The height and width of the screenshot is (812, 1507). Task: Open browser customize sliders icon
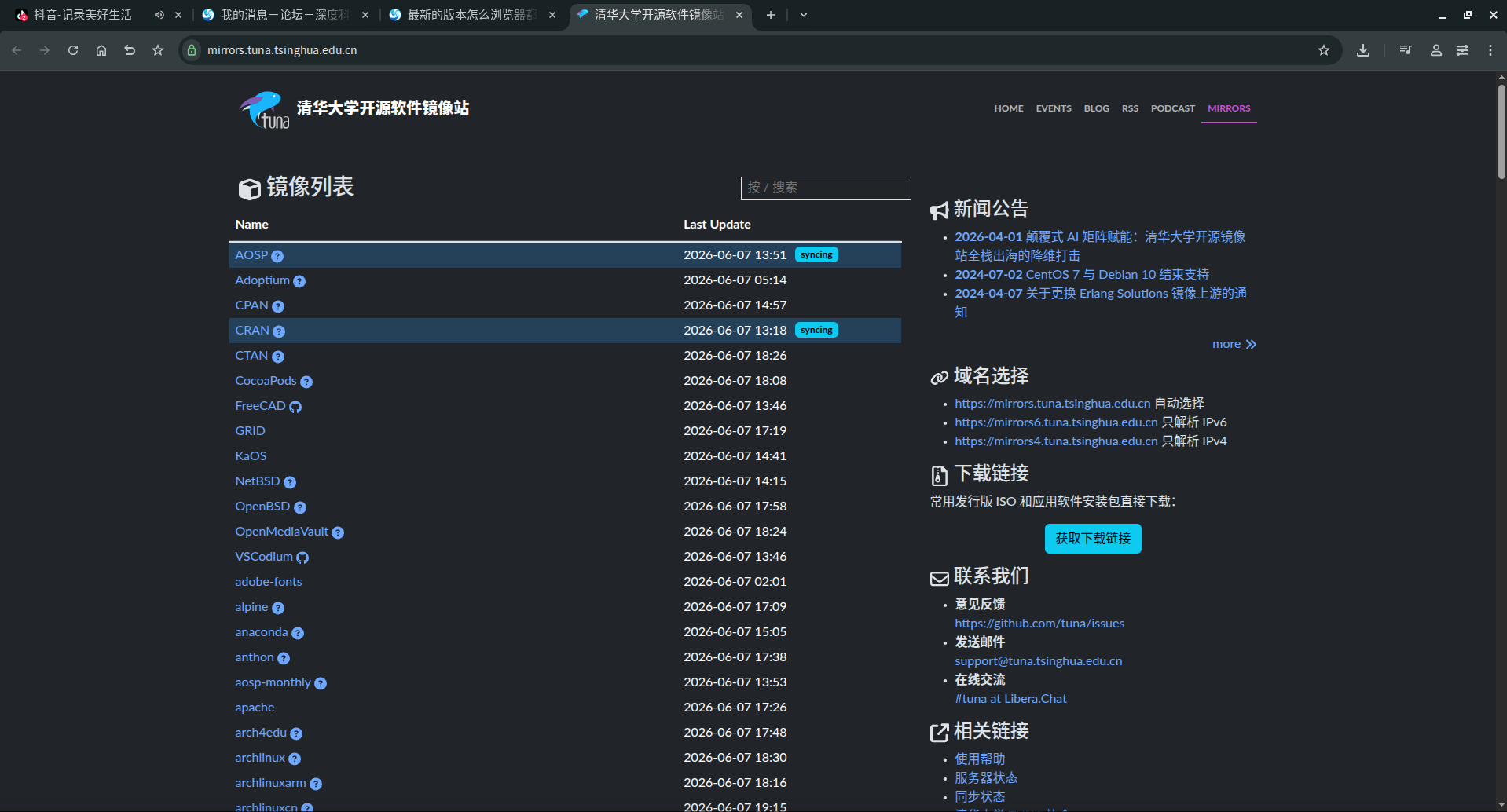[1462, 50]
